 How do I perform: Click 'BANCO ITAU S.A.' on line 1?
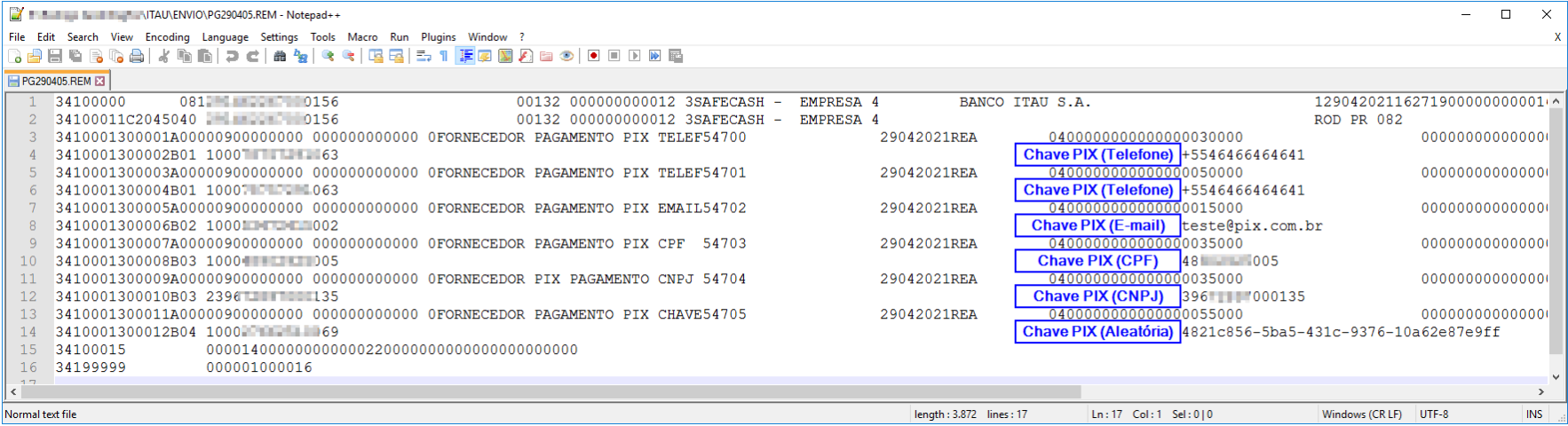pyautogui.click(x=1025, y=102)
